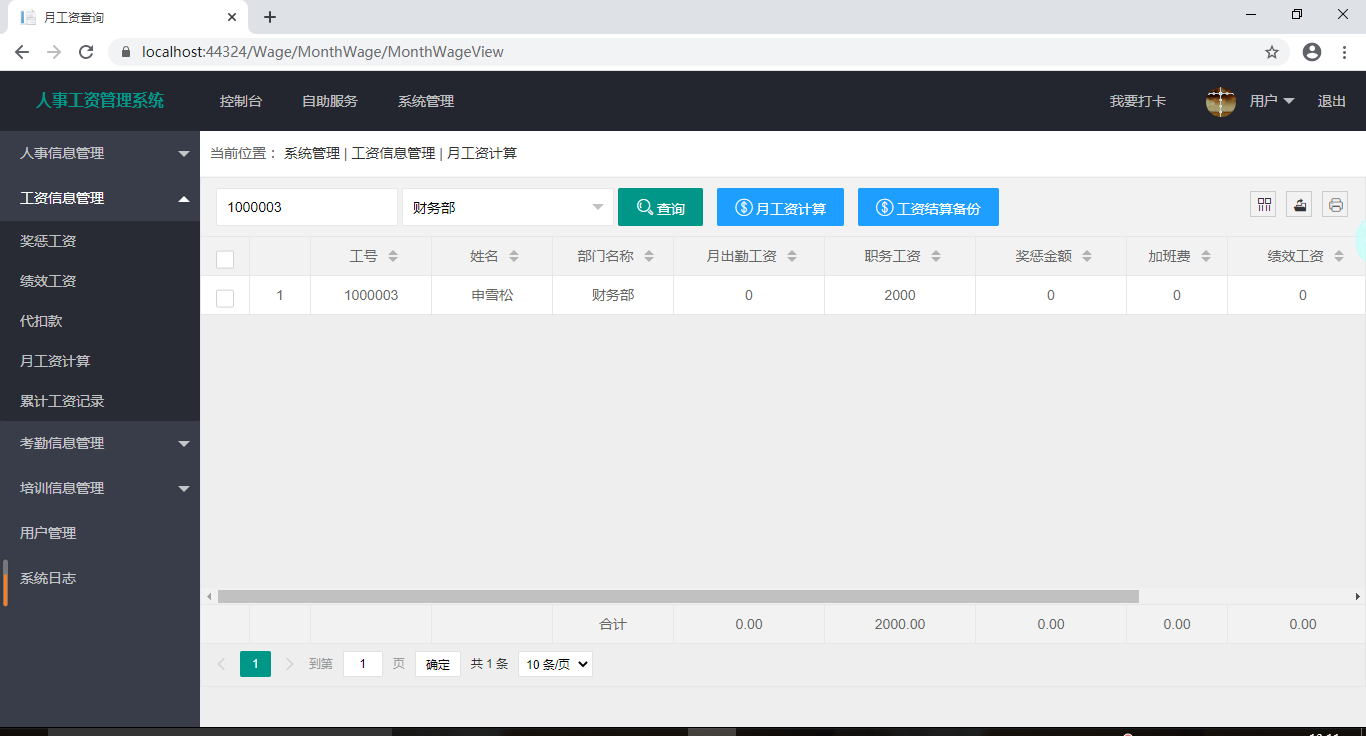Image resolution: width=1366 pixels, height=736 pixels.
Task: Open the 10 条/页 page size selector
Action: pos(555,664)
